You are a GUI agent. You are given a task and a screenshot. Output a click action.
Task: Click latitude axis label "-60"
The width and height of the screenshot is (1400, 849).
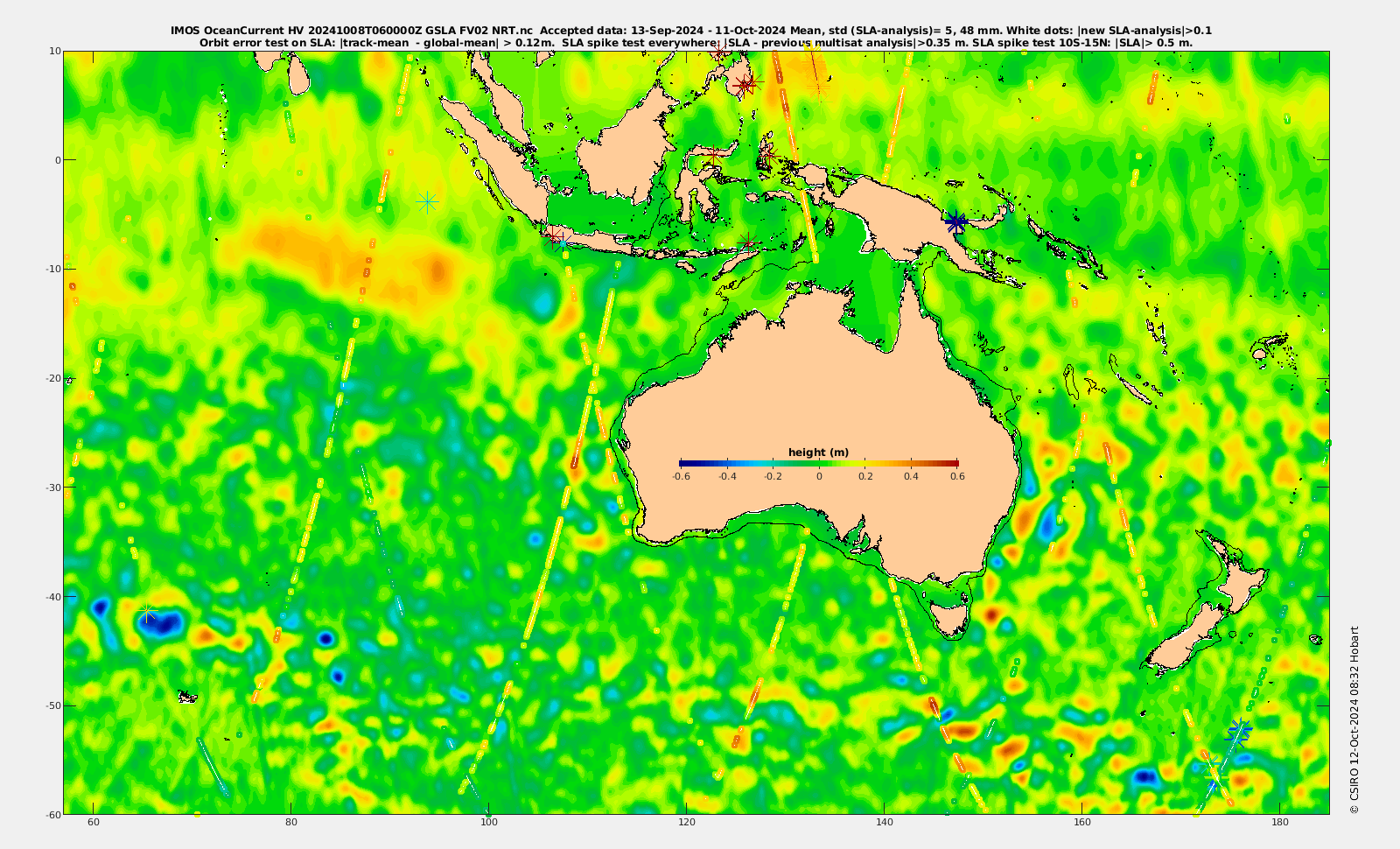tap(52, 814)
